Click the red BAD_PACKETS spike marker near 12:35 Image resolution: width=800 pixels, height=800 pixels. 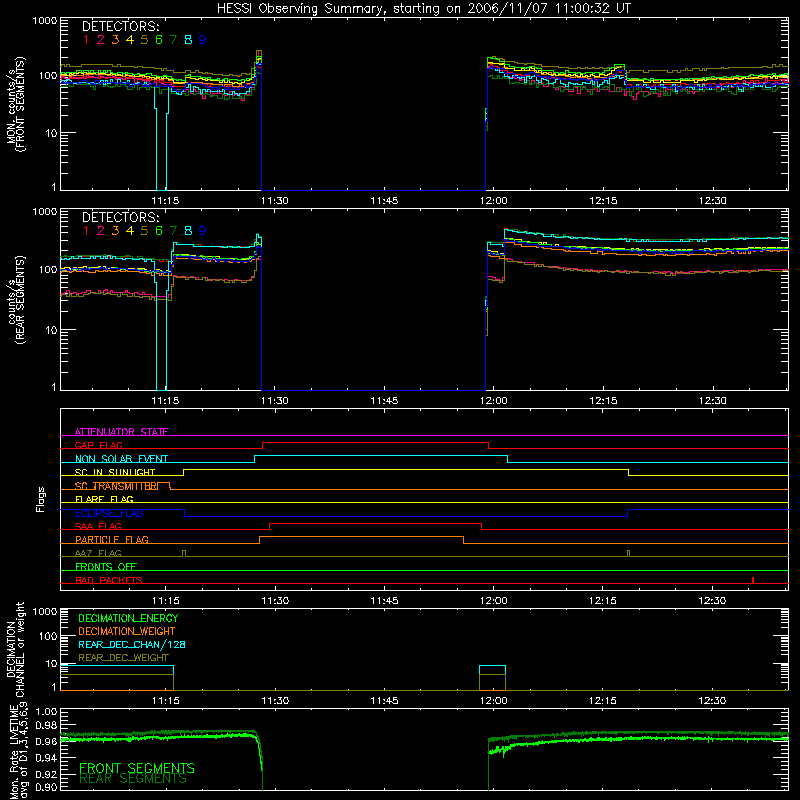(x=753, y=580)
